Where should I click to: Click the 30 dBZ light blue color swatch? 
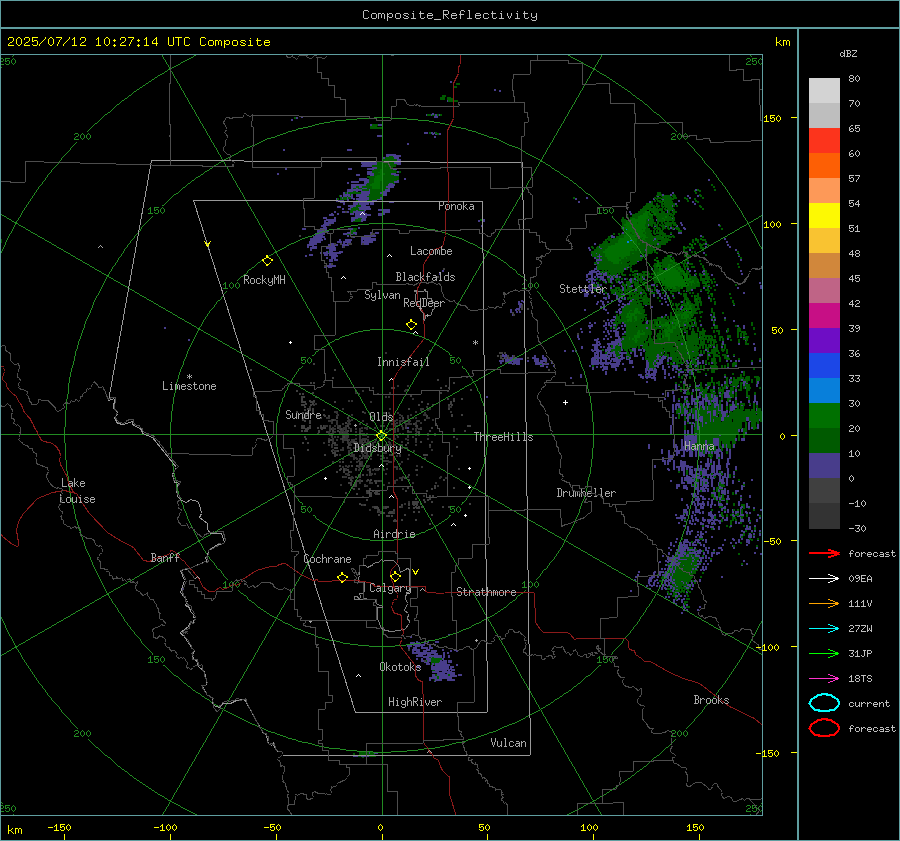824,390
